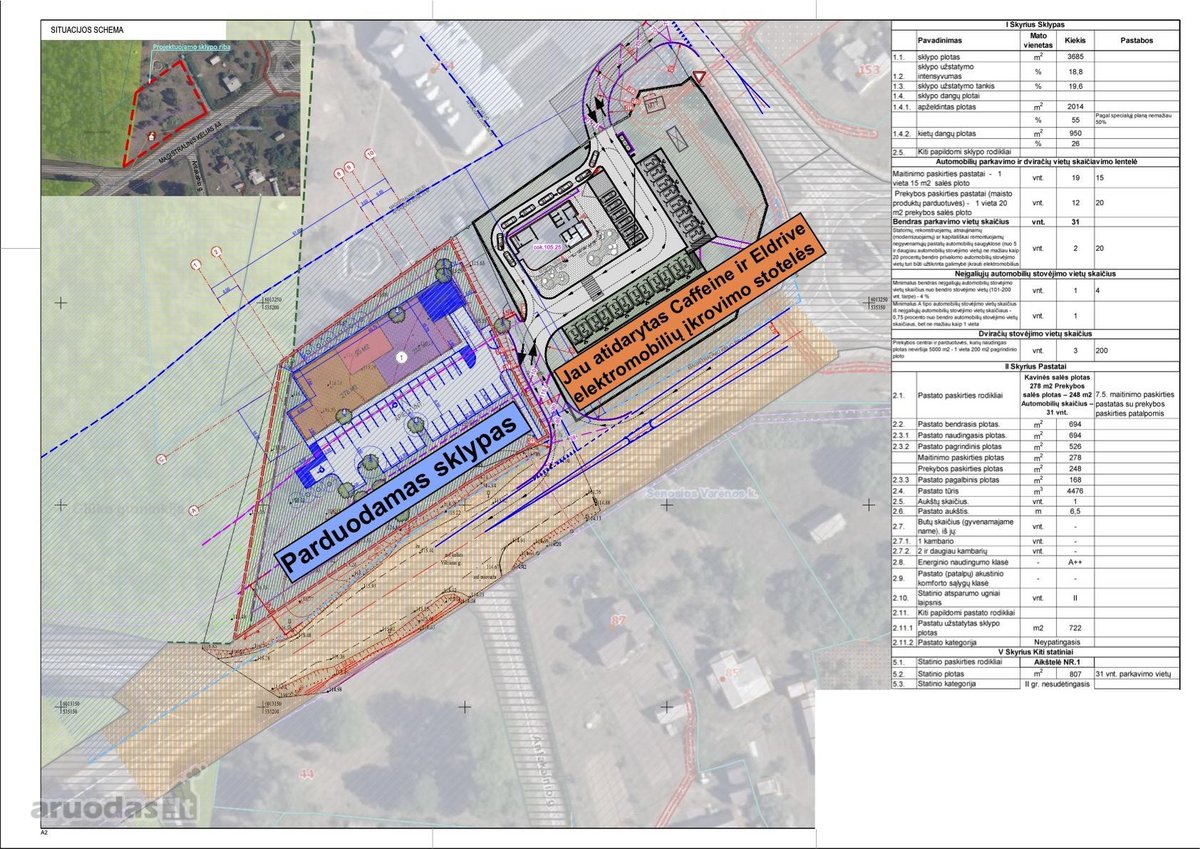Click the "SITUACIJOS SCHEMA" title
Screen dimensions: 1200x849
point(87,31)
